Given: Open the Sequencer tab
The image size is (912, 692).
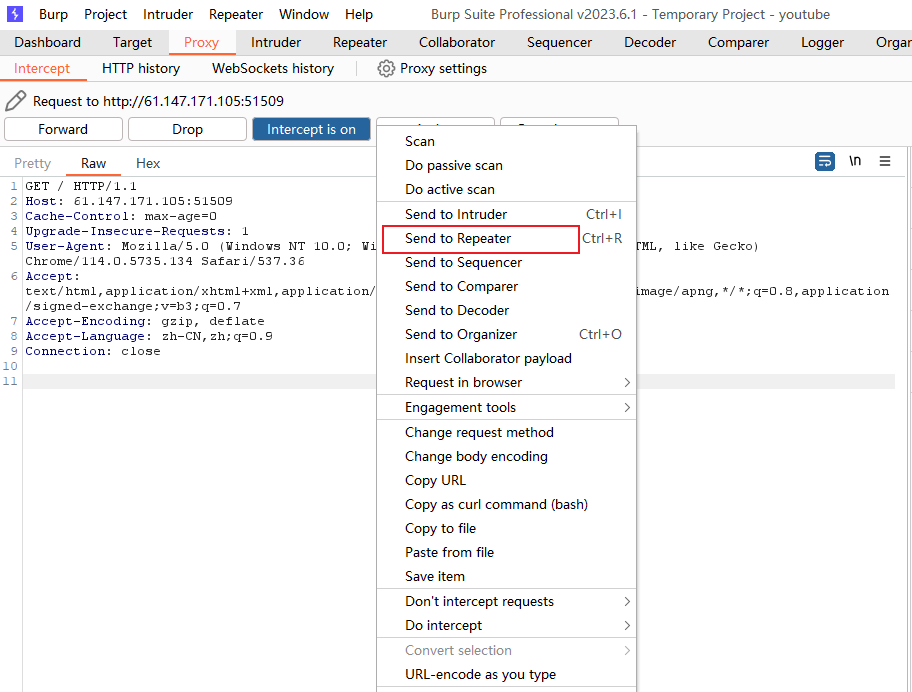Looking at the screenshot, I should click(559, 42).
